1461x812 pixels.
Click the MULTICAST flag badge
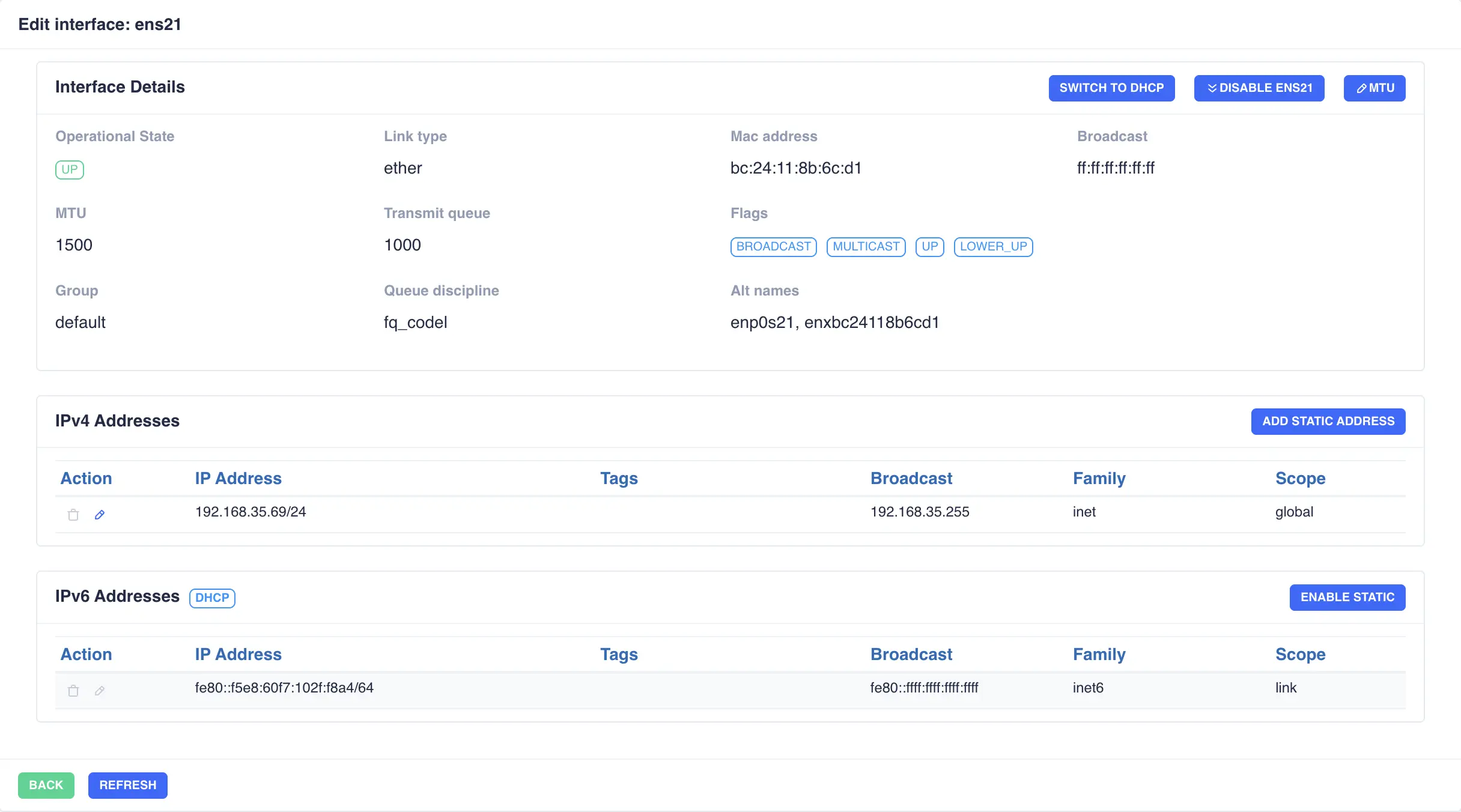[866, 247]
